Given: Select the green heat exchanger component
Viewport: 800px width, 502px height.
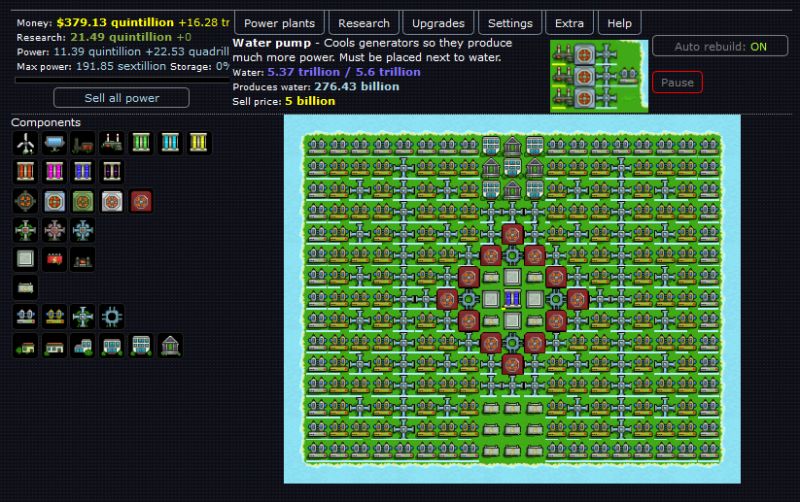Looking at the screenshot, I should 25,230.
